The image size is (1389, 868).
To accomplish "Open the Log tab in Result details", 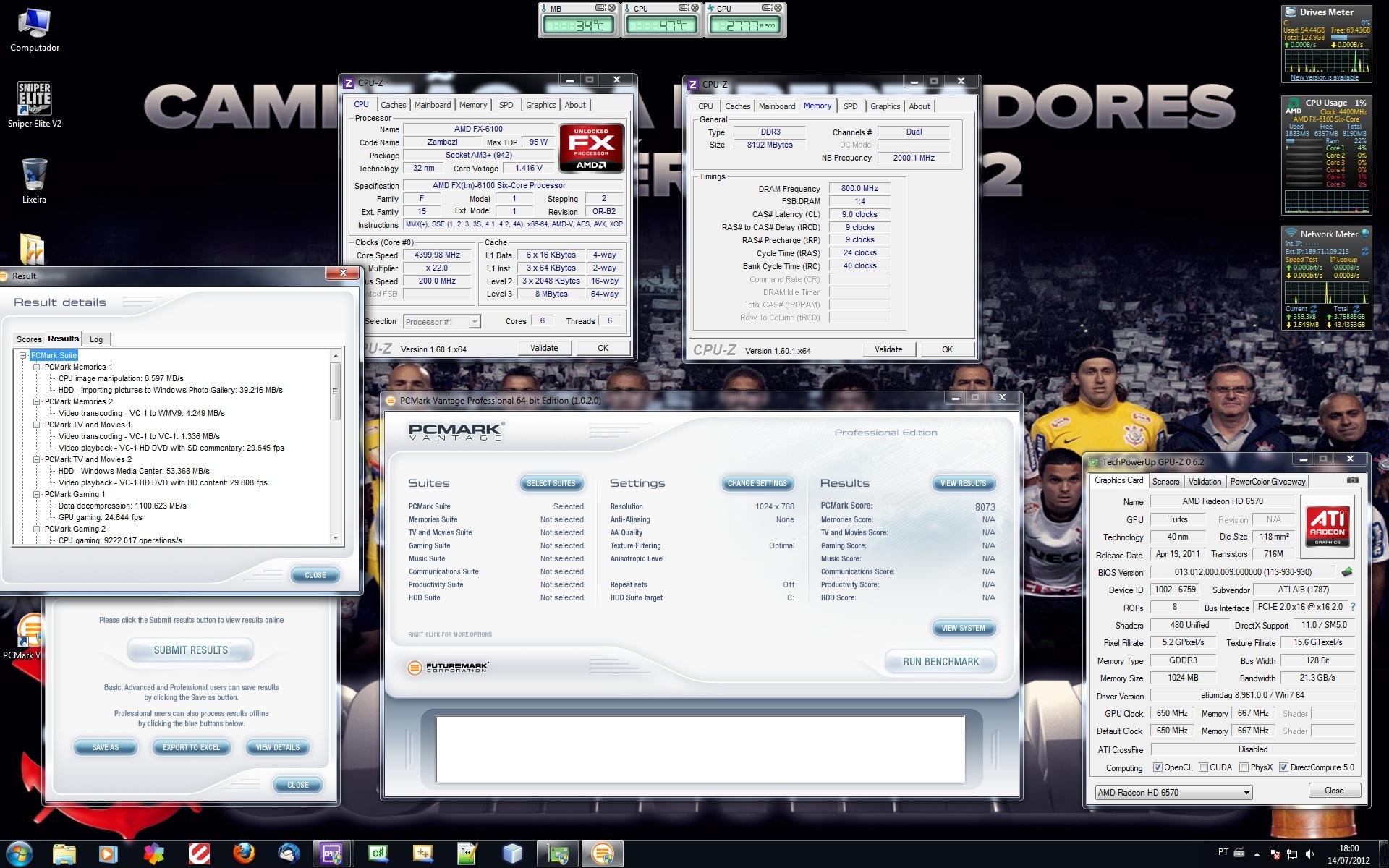I will pos(96,339).
